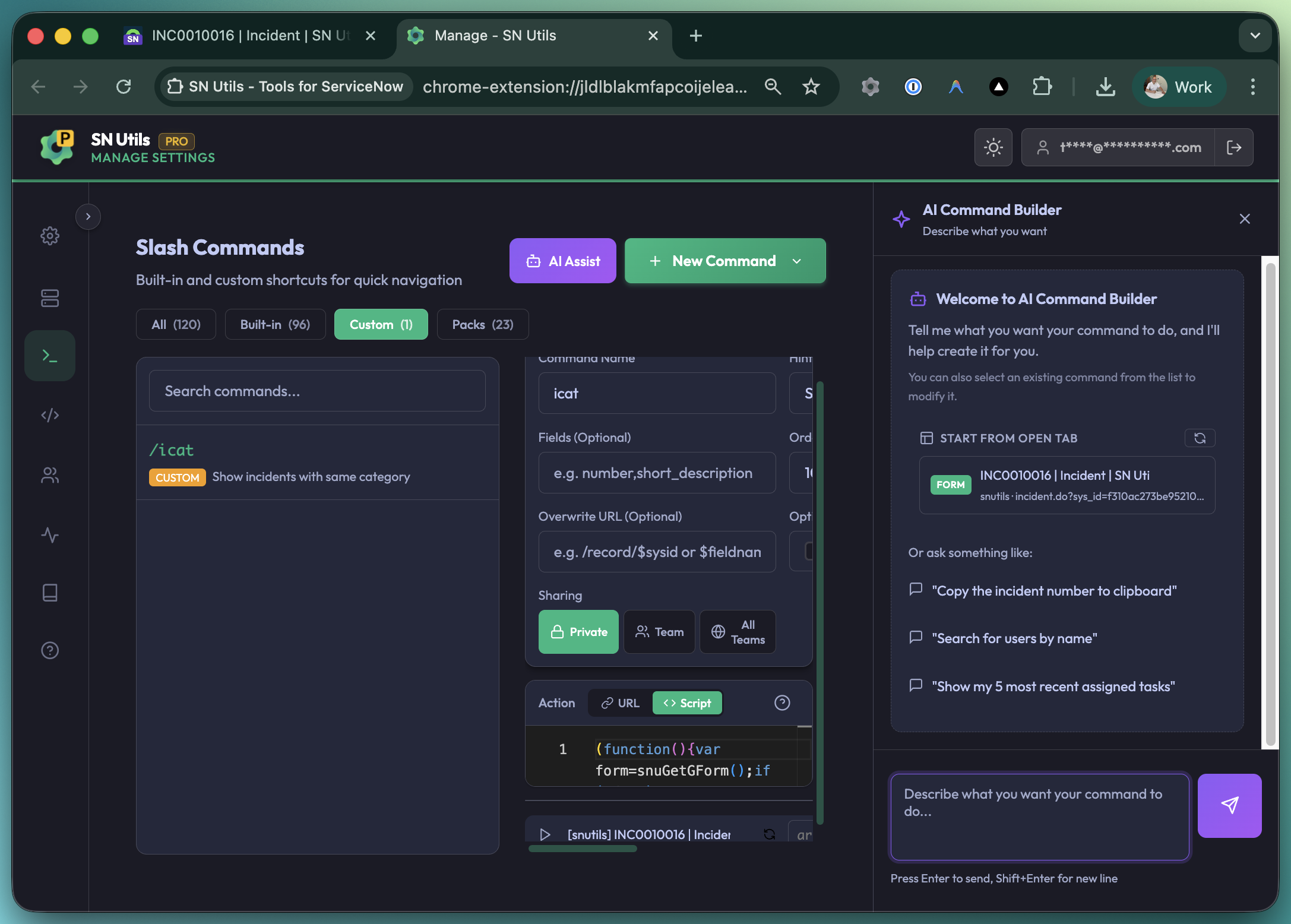Set sharing to All Teams

point(738,631)
